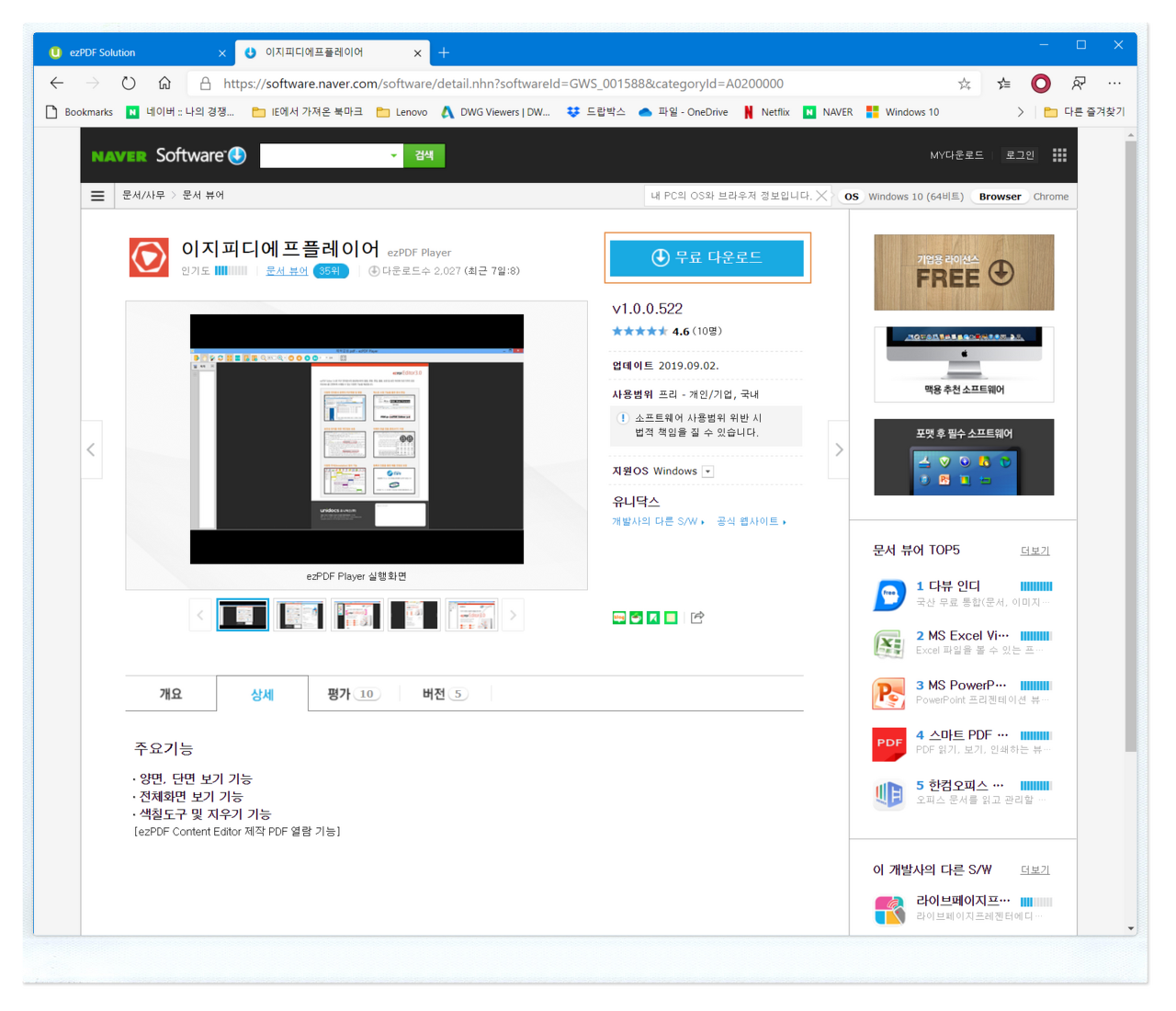Open 스마트 PDF app icon
The image size is (1176, 1011).
(x=889, y=743)
